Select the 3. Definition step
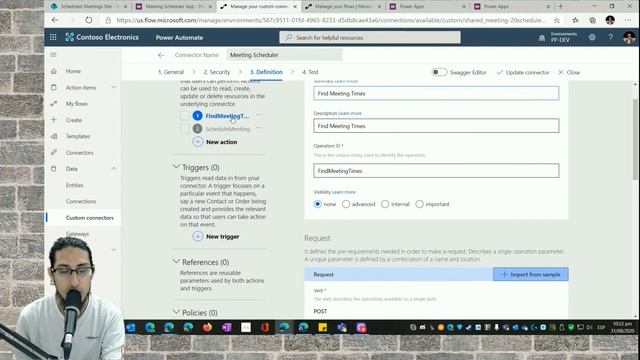 point(266,72)
